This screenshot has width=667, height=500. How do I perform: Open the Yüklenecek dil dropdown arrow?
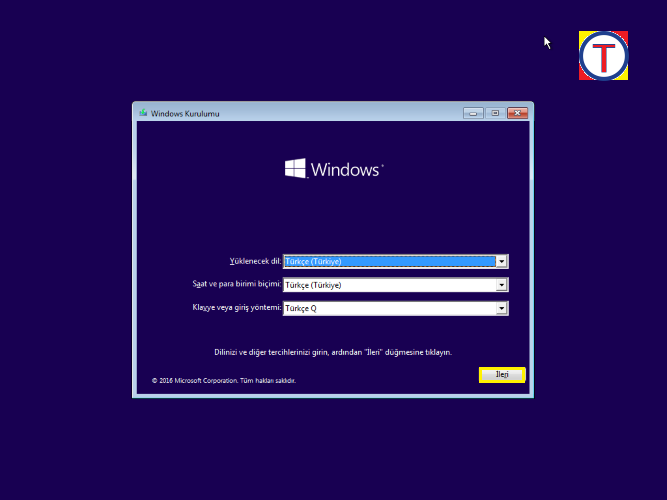pyautogui.click(x=502, y=261)
